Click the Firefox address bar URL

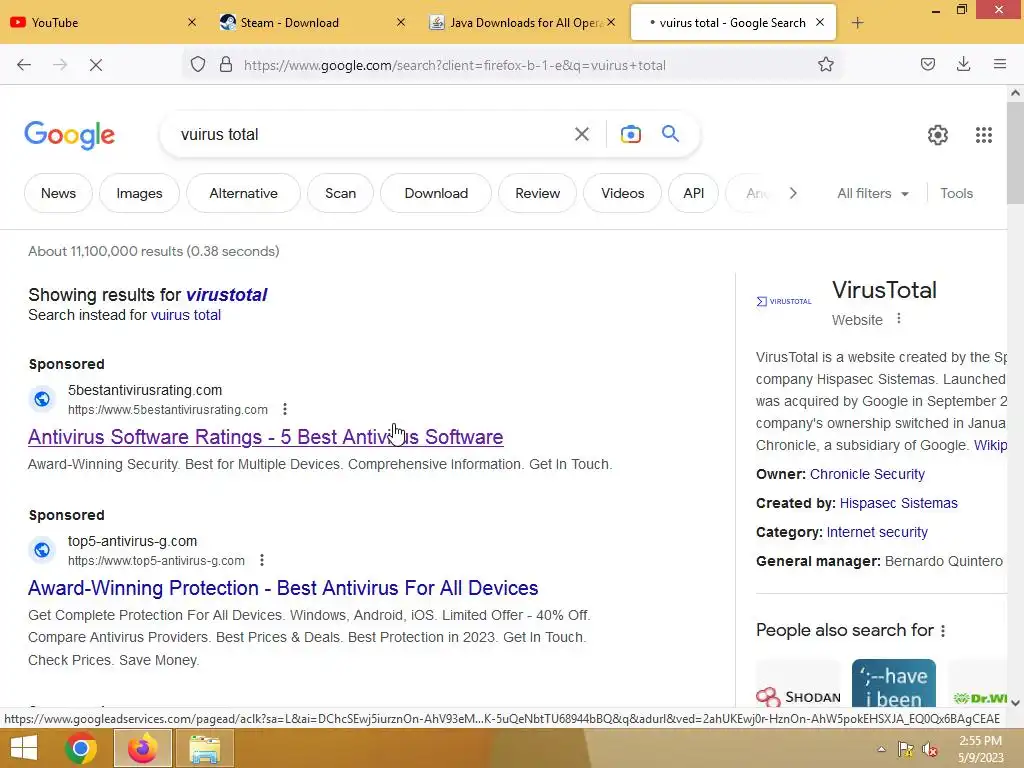tap(455, 65)
